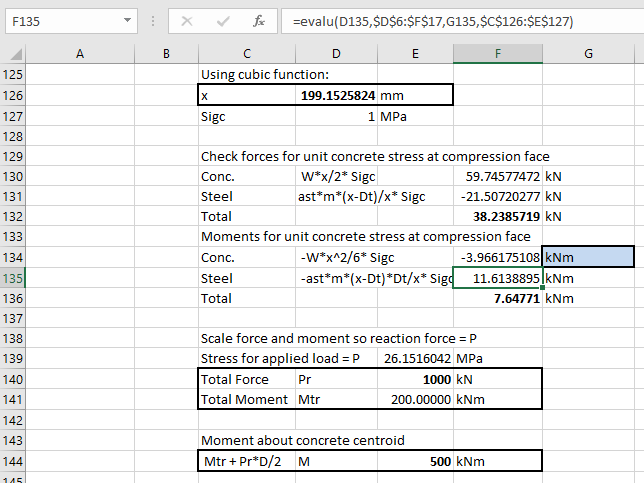This screenshot has width=644, height=483.
Task: Select row 144 header
Action: pyautogui.click(x=16, y=461)
